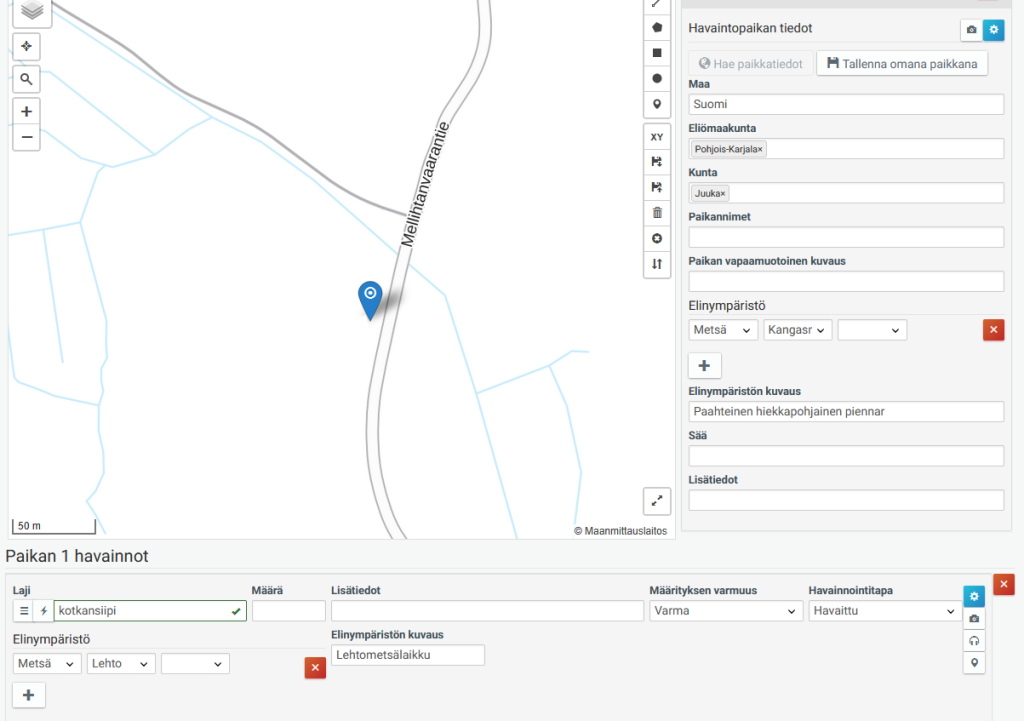Click the trash icon in map toolbar

tap(657, 212)
